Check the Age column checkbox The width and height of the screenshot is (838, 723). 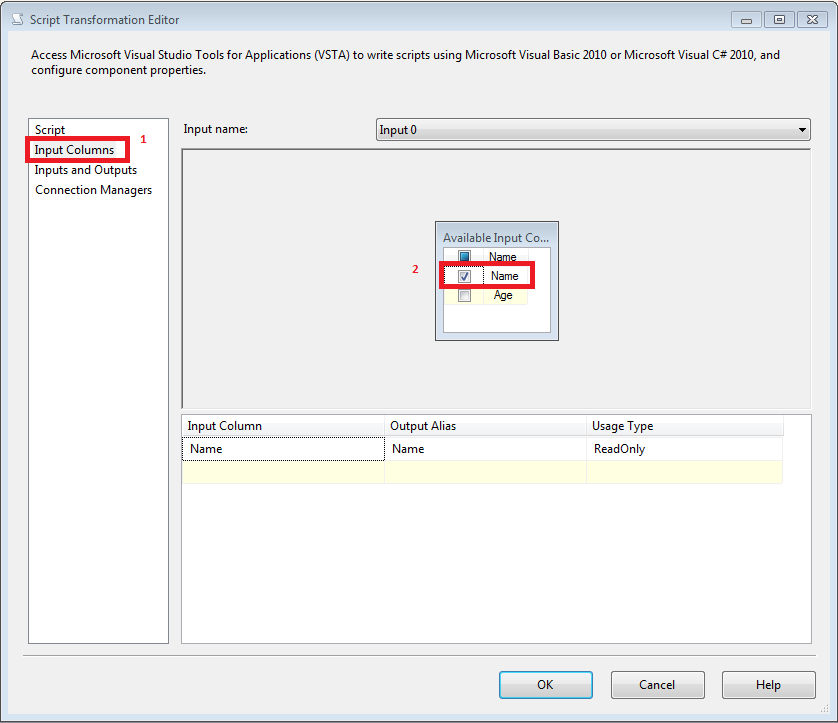[x=463, y=294]
